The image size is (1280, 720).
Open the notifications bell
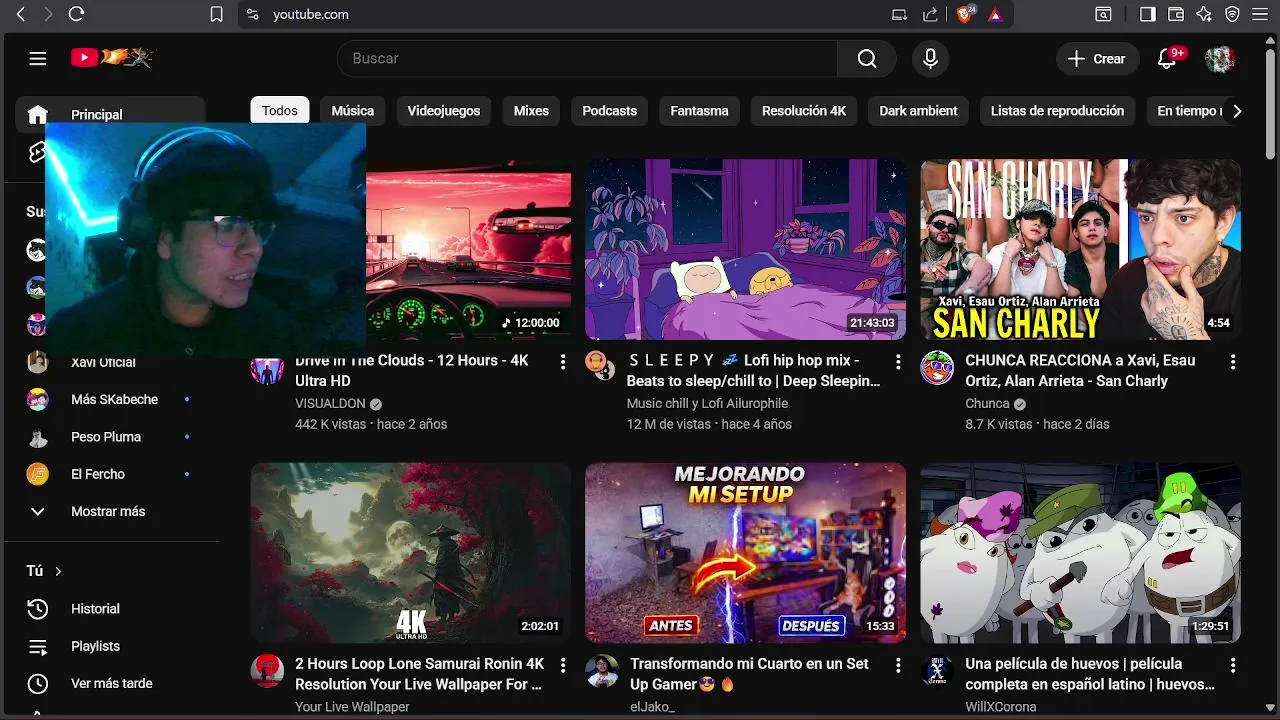[x=1167, y=59]
